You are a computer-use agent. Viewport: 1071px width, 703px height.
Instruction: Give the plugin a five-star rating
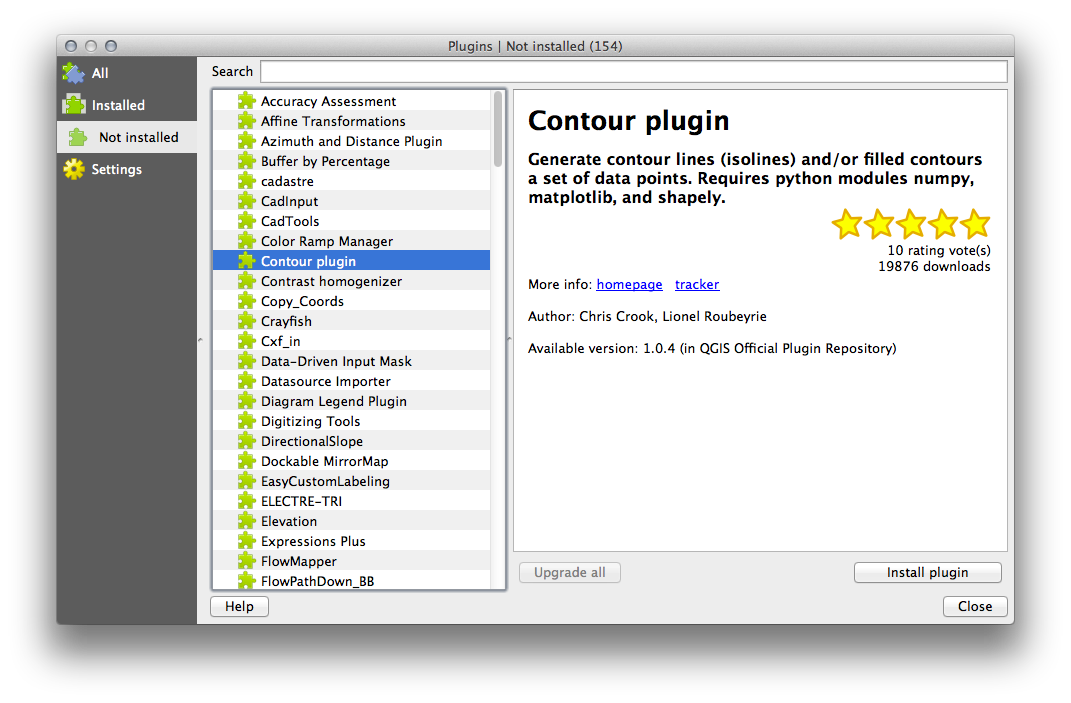coord(975,223)
